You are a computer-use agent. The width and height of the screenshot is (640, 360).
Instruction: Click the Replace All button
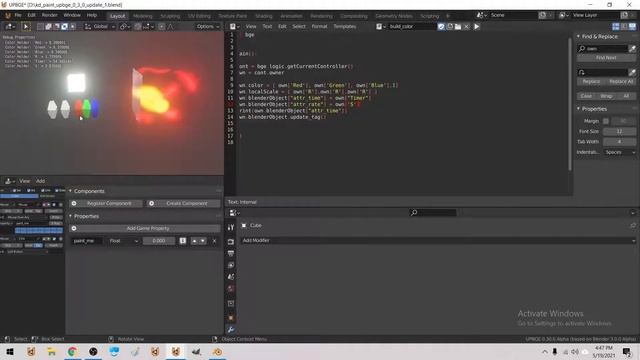621,82
